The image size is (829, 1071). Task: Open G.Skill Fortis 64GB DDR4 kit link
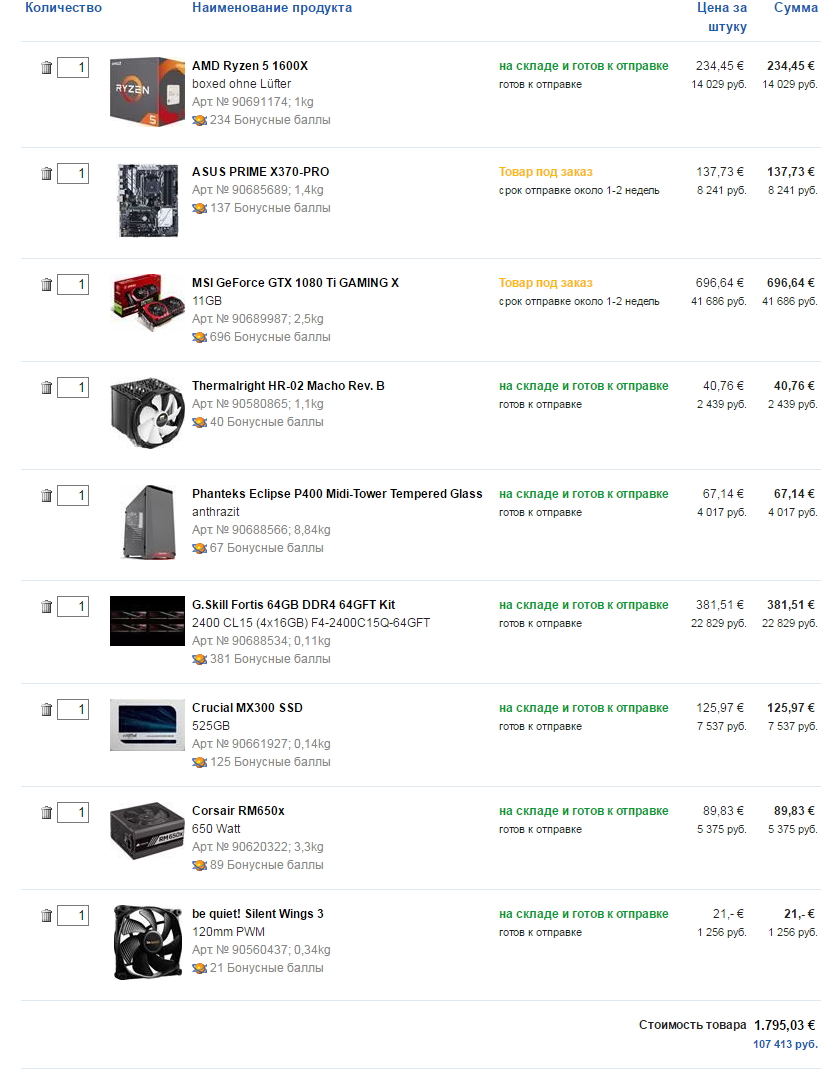click(293, 605)
